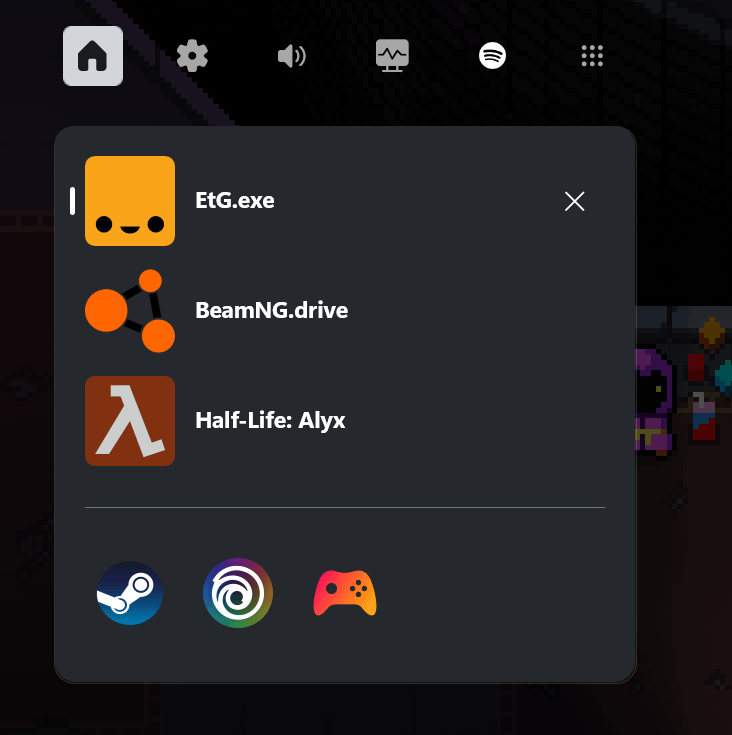The height and width of the screenshot is (735, 732).
Task: Open the Home widget in the top bar
Action: (x=93, y=56)
